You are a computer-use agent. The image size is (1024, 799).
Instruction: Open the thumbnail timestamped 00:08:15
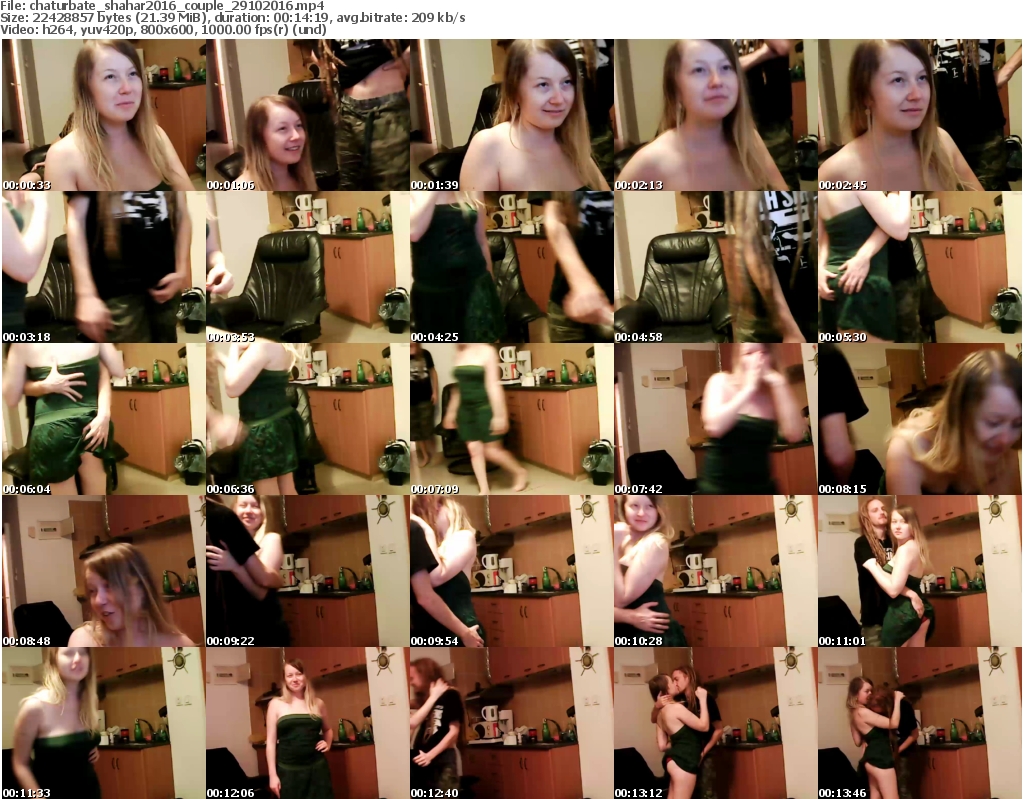[920, 419]
